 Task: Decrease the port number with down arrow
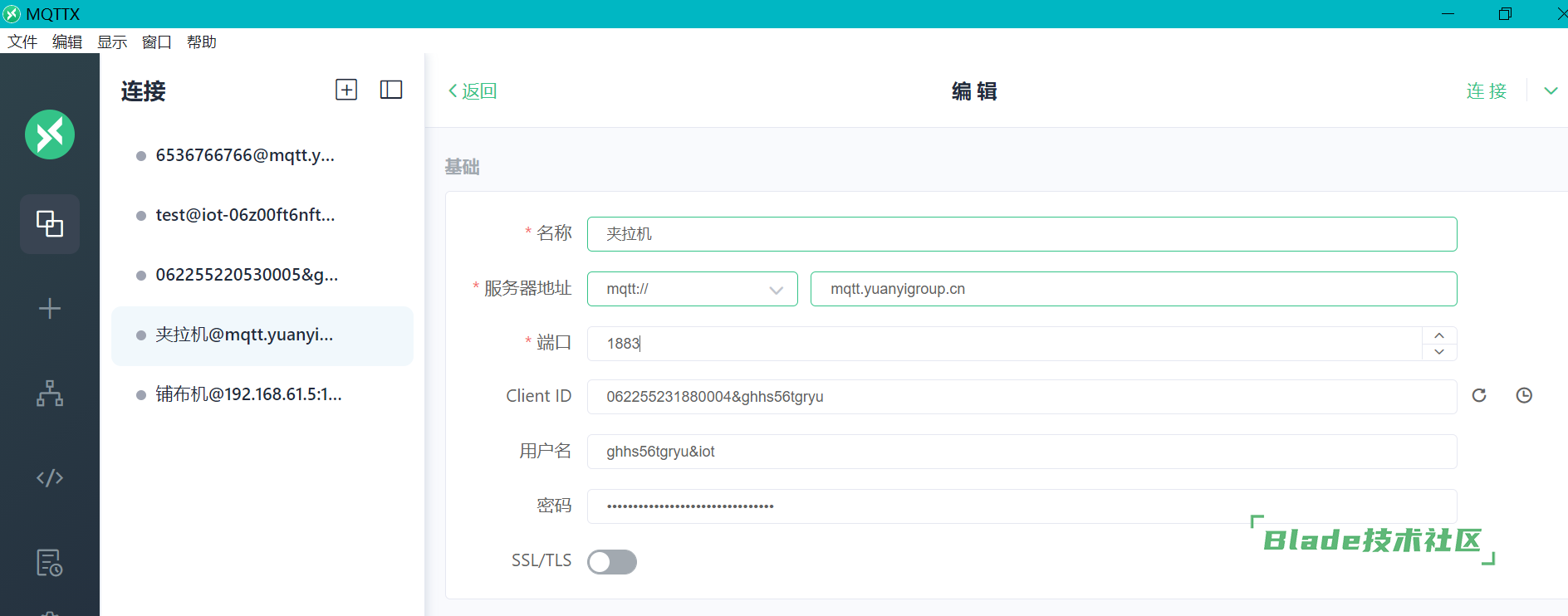pos(1439,352)
